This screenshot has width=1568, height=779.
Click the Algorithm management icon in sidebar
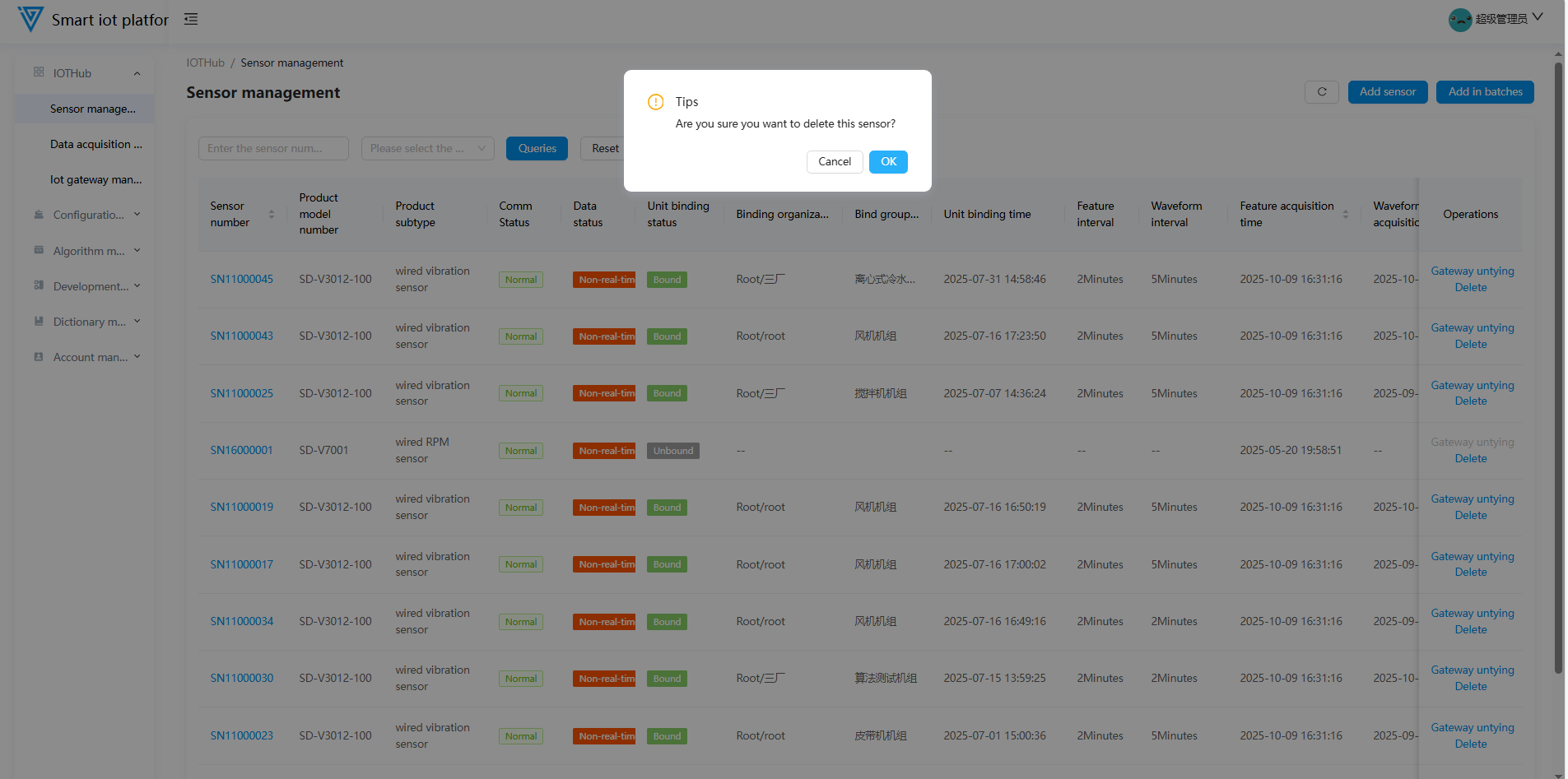click(39, 250)
